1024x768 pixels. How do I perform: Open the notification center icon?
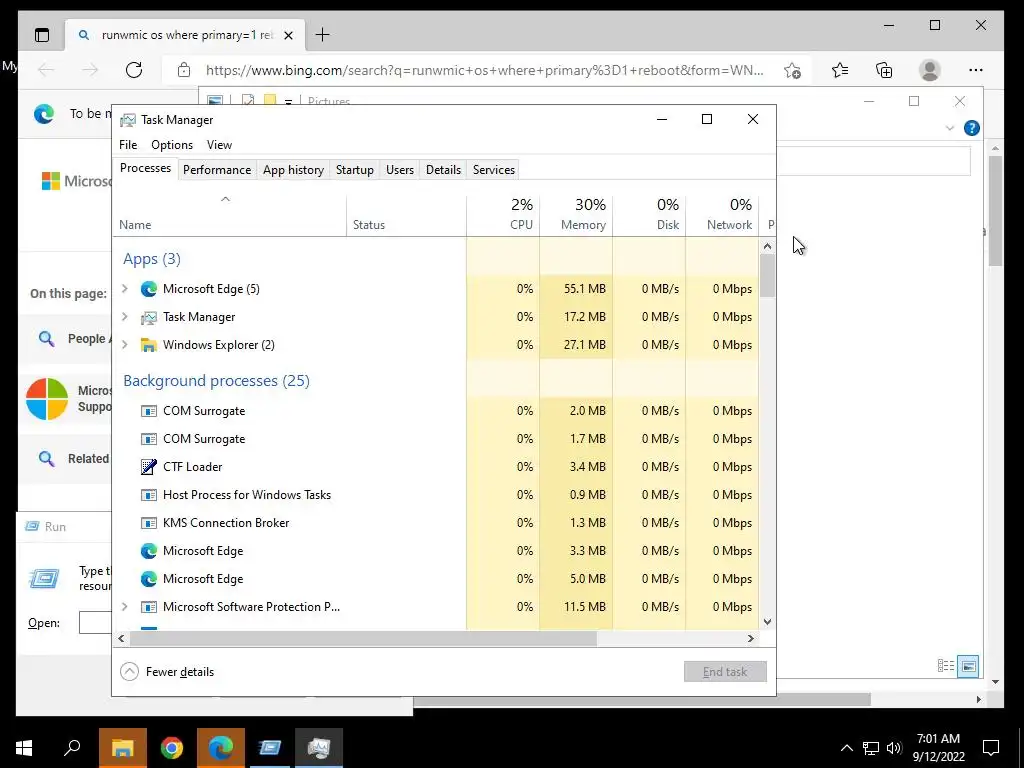[x=991, y=748]
